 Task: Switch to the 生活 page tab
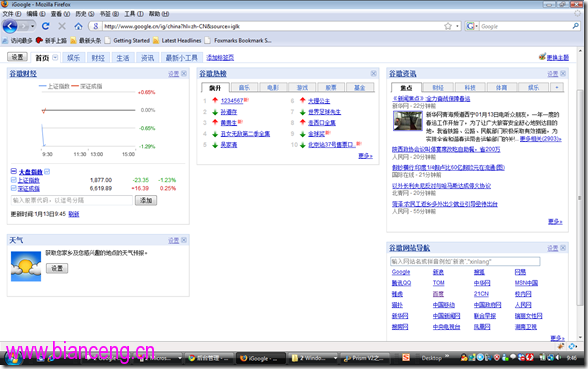[x=123, y=58]
